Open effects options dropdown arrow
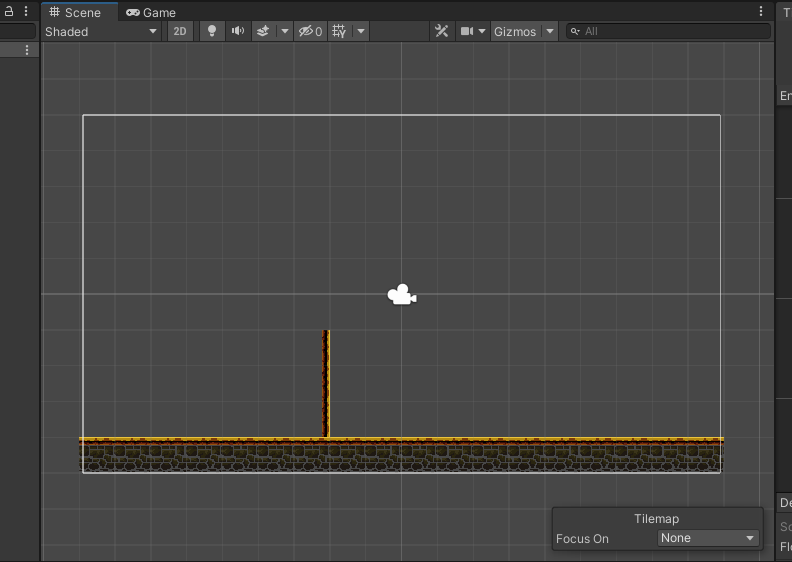The image size is (792, 562). [x=285, y=31]
